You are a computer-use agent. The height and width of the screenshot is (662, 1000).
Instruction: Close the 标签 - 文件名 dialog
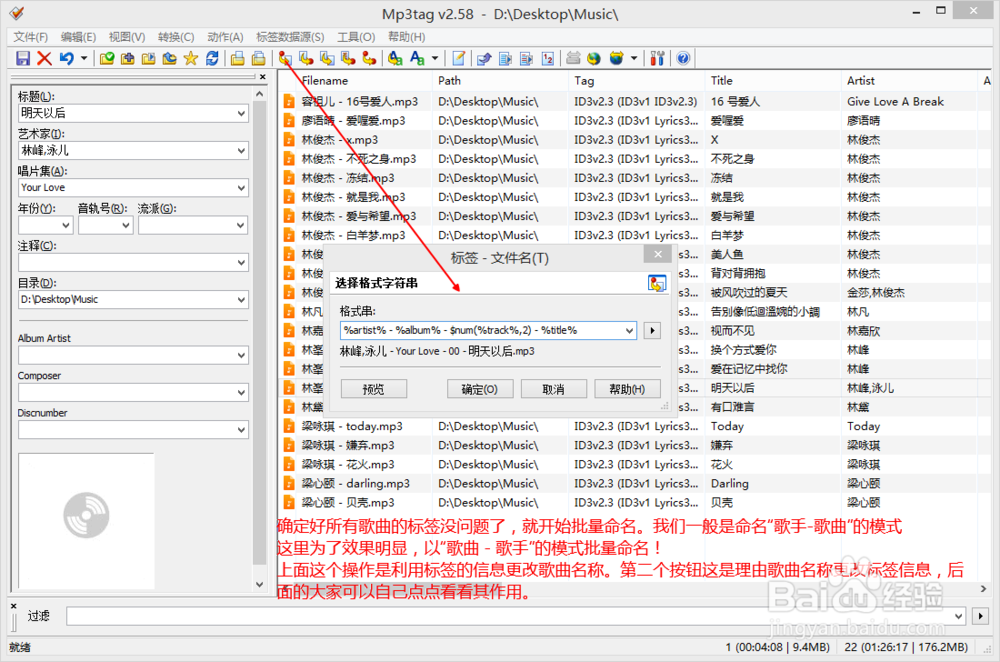[x=658, y=254]
